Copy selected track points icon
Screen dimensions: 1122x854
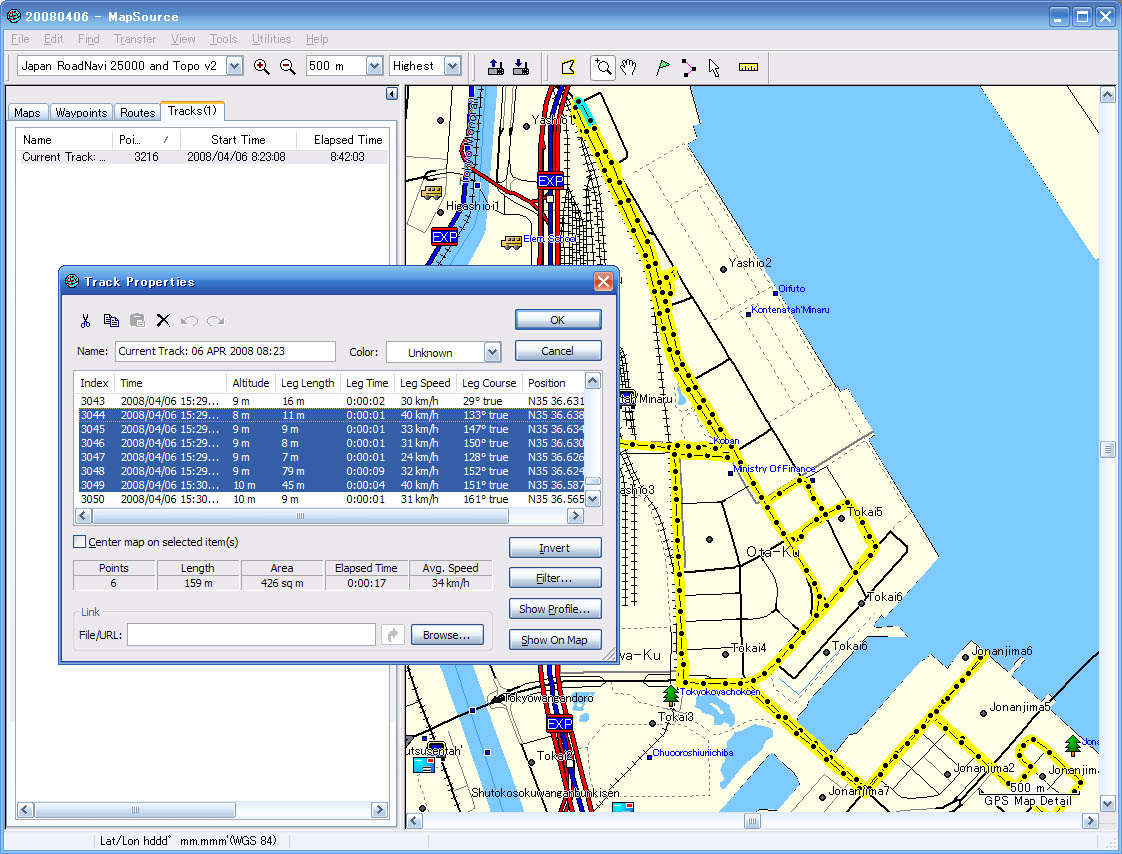click(111, 321)
